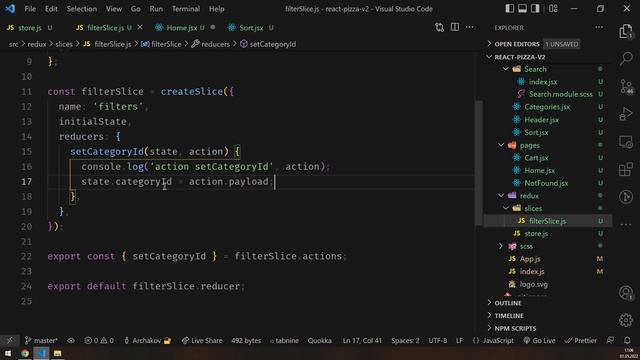Show additional views ellipsis in activity bar

[x=626, y=224]
